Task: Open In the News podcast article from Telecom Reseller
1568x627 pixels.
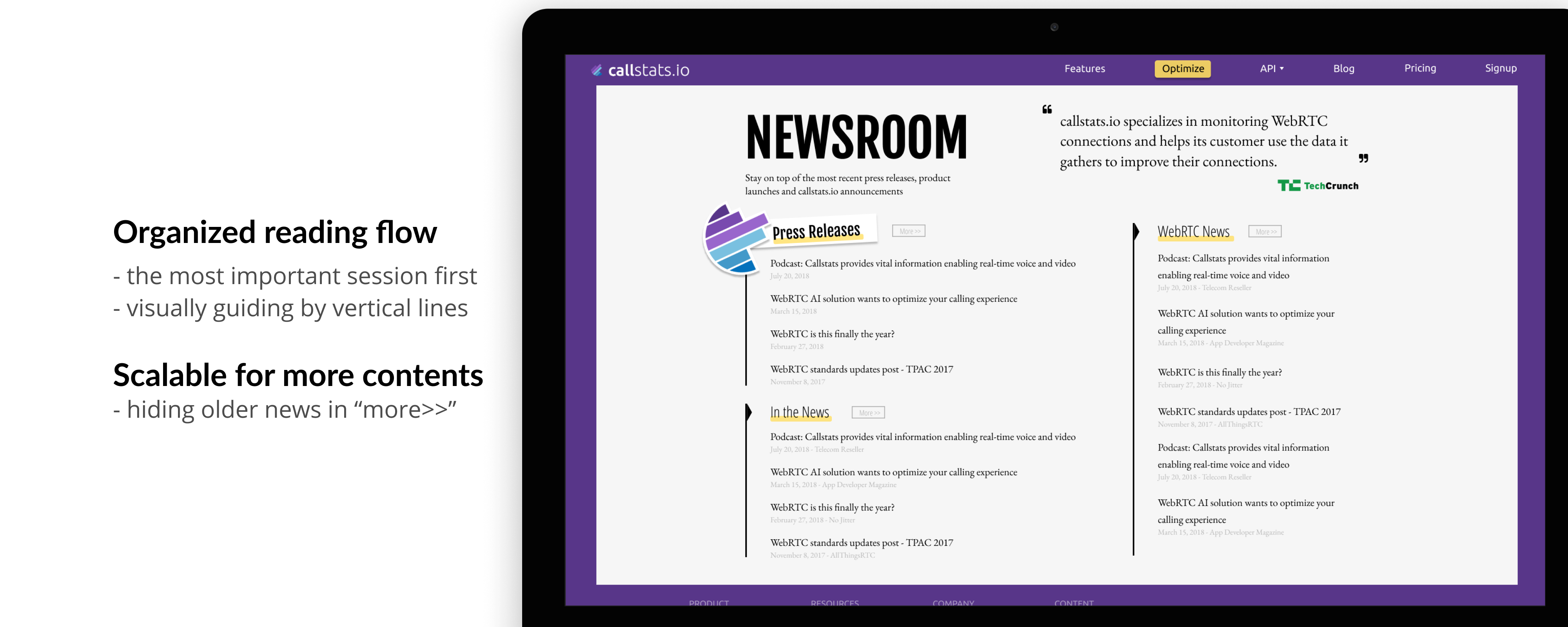Action: point(923,437)
